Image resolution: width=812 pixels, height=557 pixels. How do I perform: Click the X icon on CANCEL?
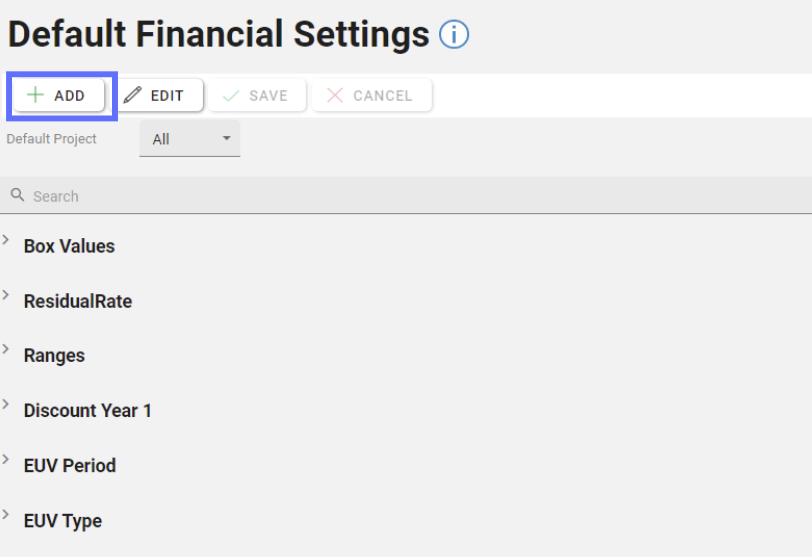(335, 96)
